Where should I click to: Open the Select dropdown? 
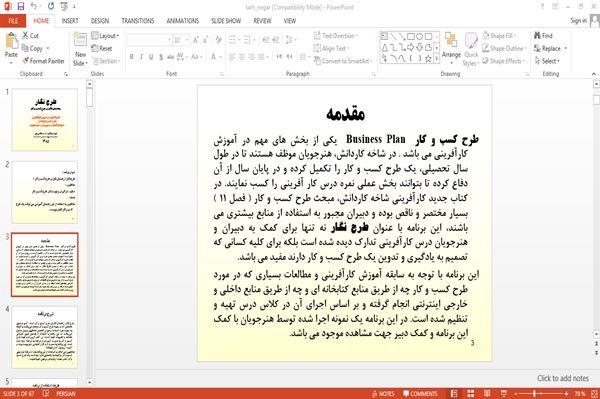[548, 61]
